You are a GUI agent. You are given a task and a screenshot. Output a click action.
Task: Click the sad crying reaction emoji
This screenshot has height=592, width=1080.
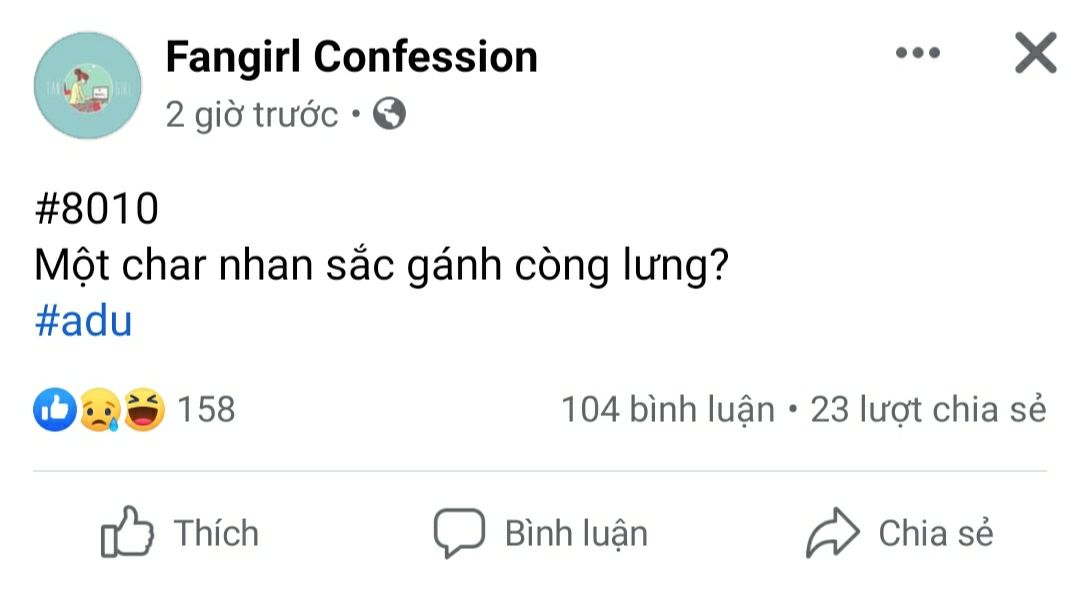[100, 410]
